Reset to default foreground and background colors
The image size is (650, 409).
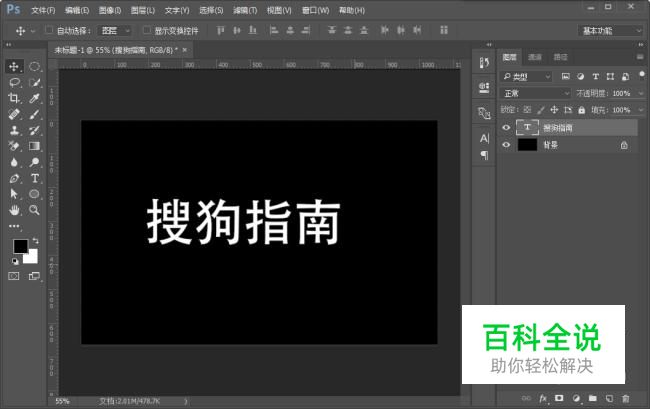(15, 261)
